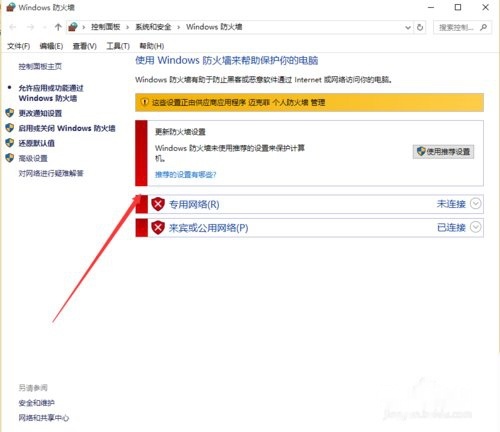Image resolution: width=500 pixels, height=432 pixels.
Task: Open the 文件(F) menu
Action: coord(19,46)
